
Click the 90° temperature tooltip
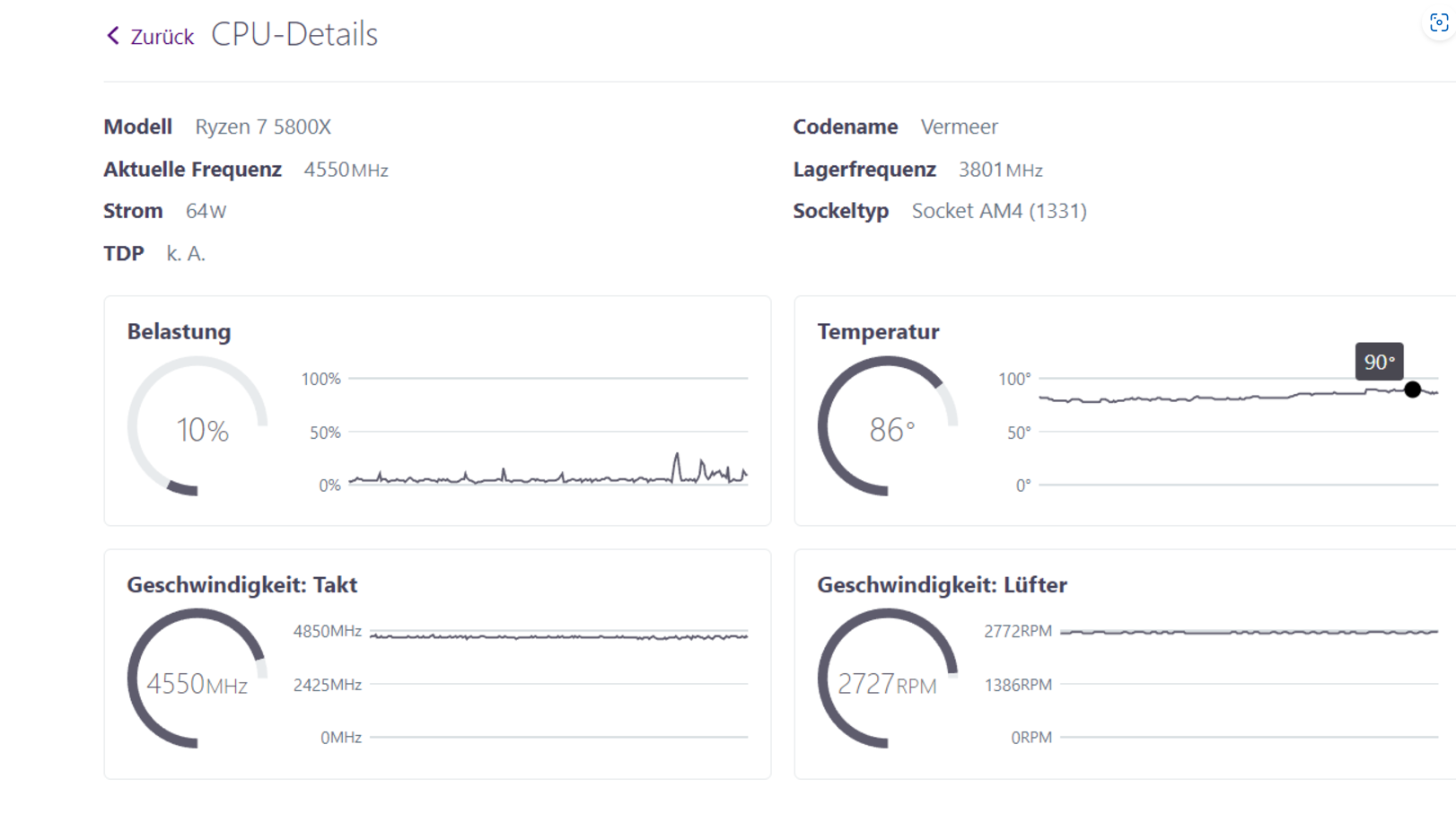[x=1379, y=362]
